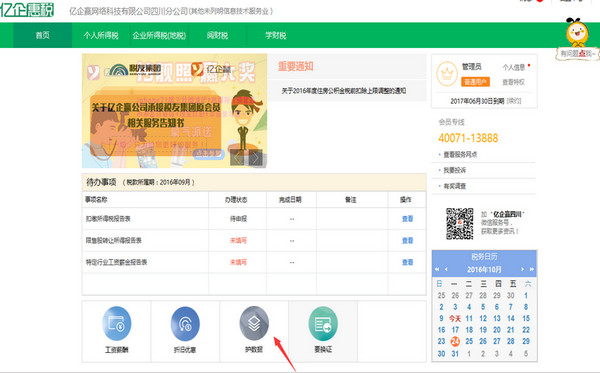
Task: Open 个人信息 link
Action: (x=514, y=67)
